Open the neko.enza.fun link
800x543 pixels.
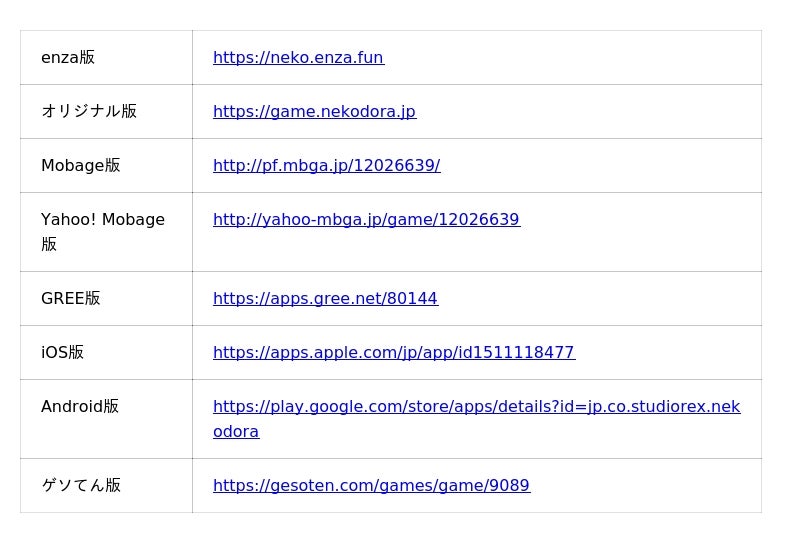pos(298,58)
